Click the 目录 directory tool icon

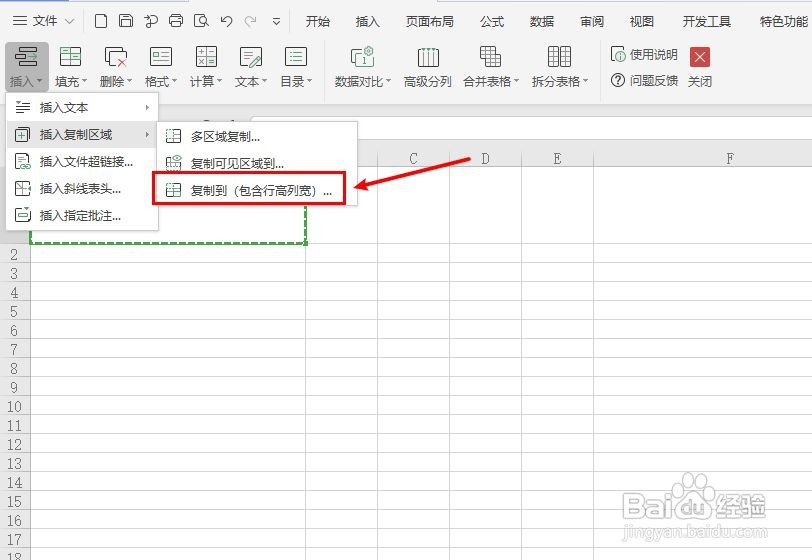[296, 56]
